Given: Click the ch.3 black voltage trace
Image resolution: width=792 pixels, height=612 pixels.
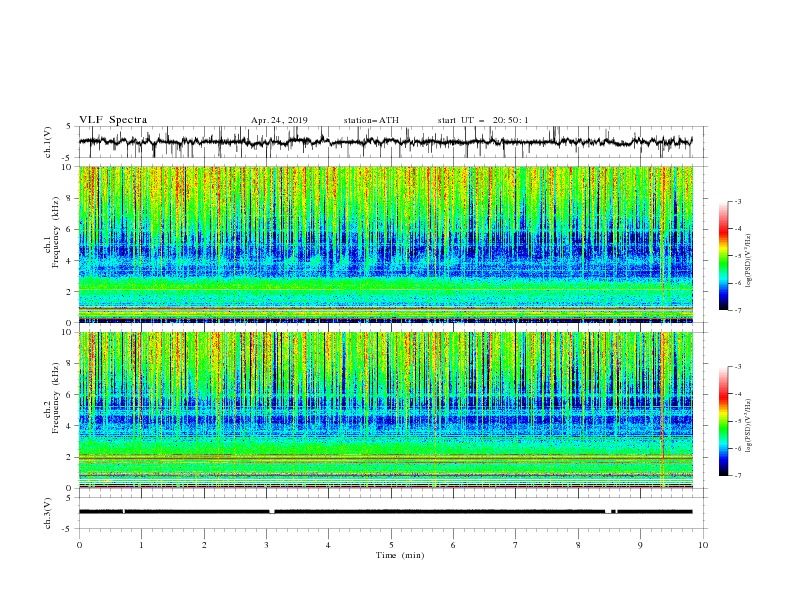Looking at the screenshot, I should (x=385, y=512).
